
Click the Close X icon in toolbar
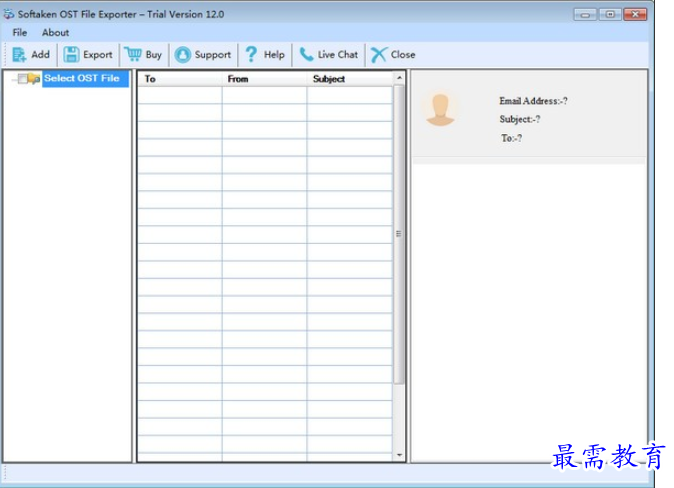(379, 55)
